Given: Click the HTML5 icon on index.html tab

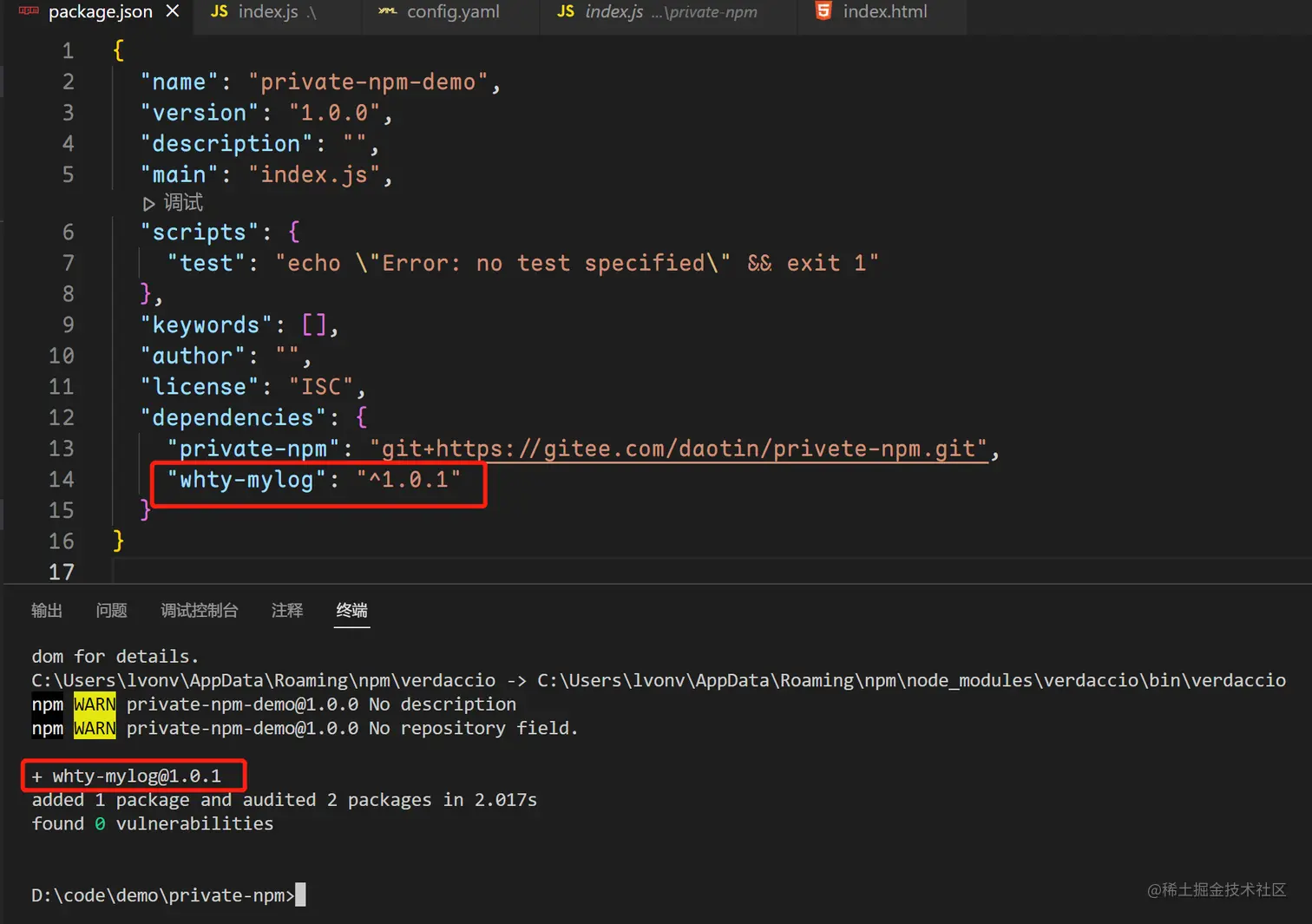Looking at the screenshot, I should [823, 11].
